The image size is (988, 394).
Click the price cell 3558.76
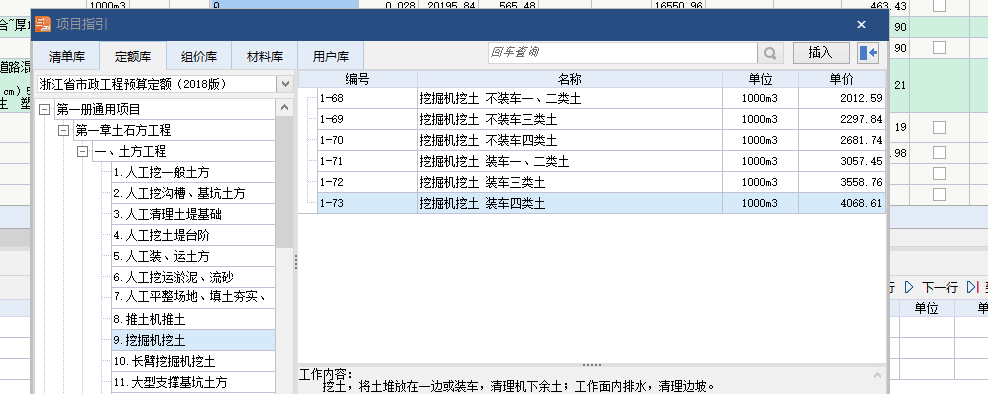click(842, 182)
